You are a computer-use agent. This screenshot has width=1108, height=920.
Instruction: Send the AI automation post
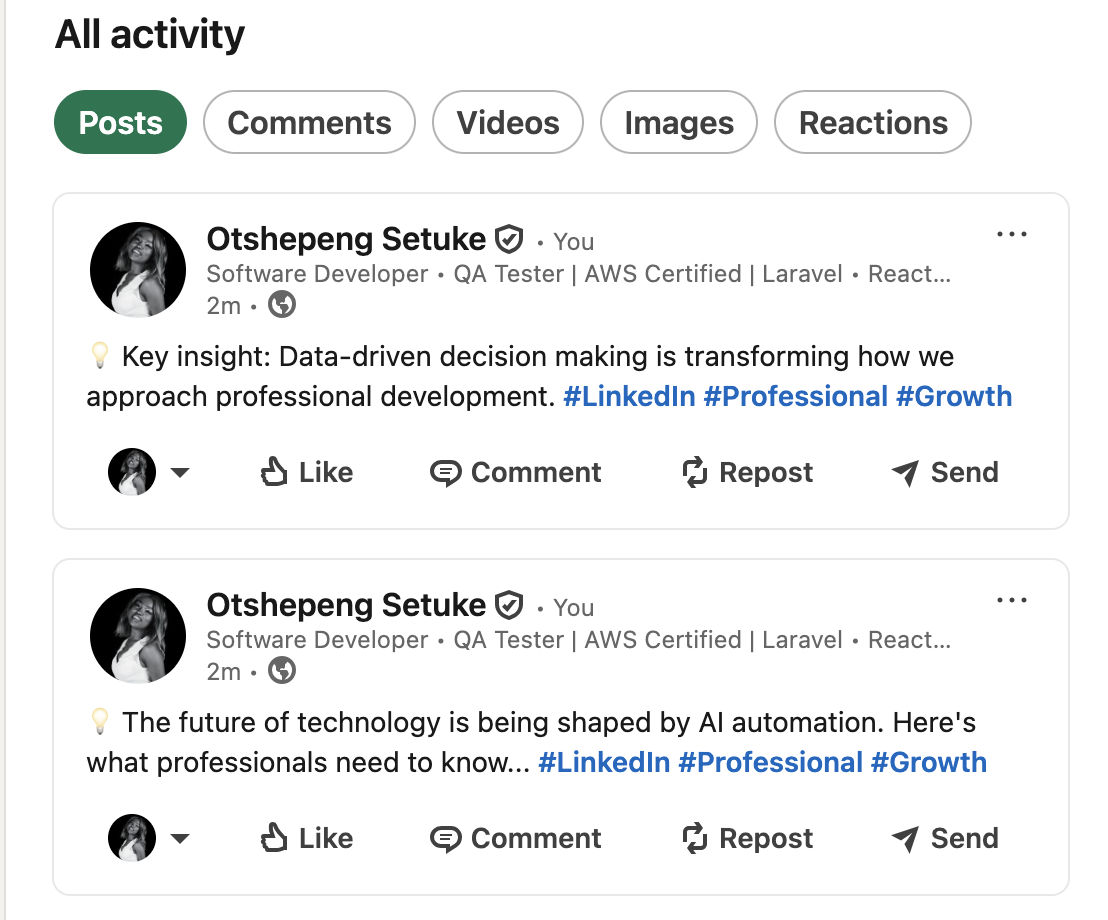(x=944, y=838)
